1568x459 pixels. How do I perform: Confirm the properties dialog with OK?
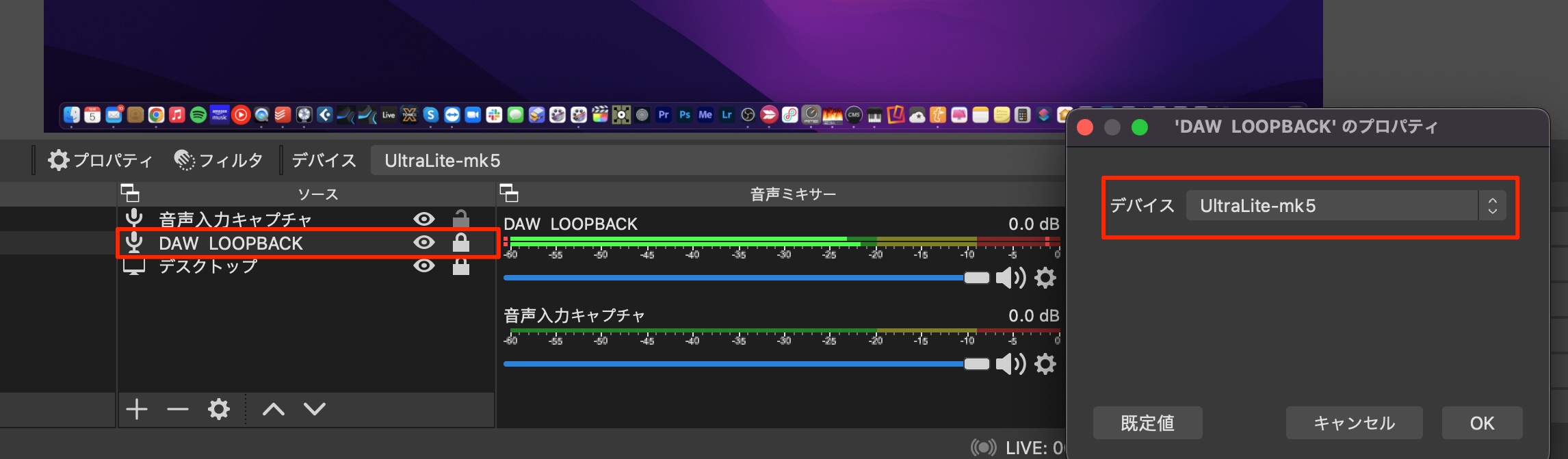coord(1482,423)
